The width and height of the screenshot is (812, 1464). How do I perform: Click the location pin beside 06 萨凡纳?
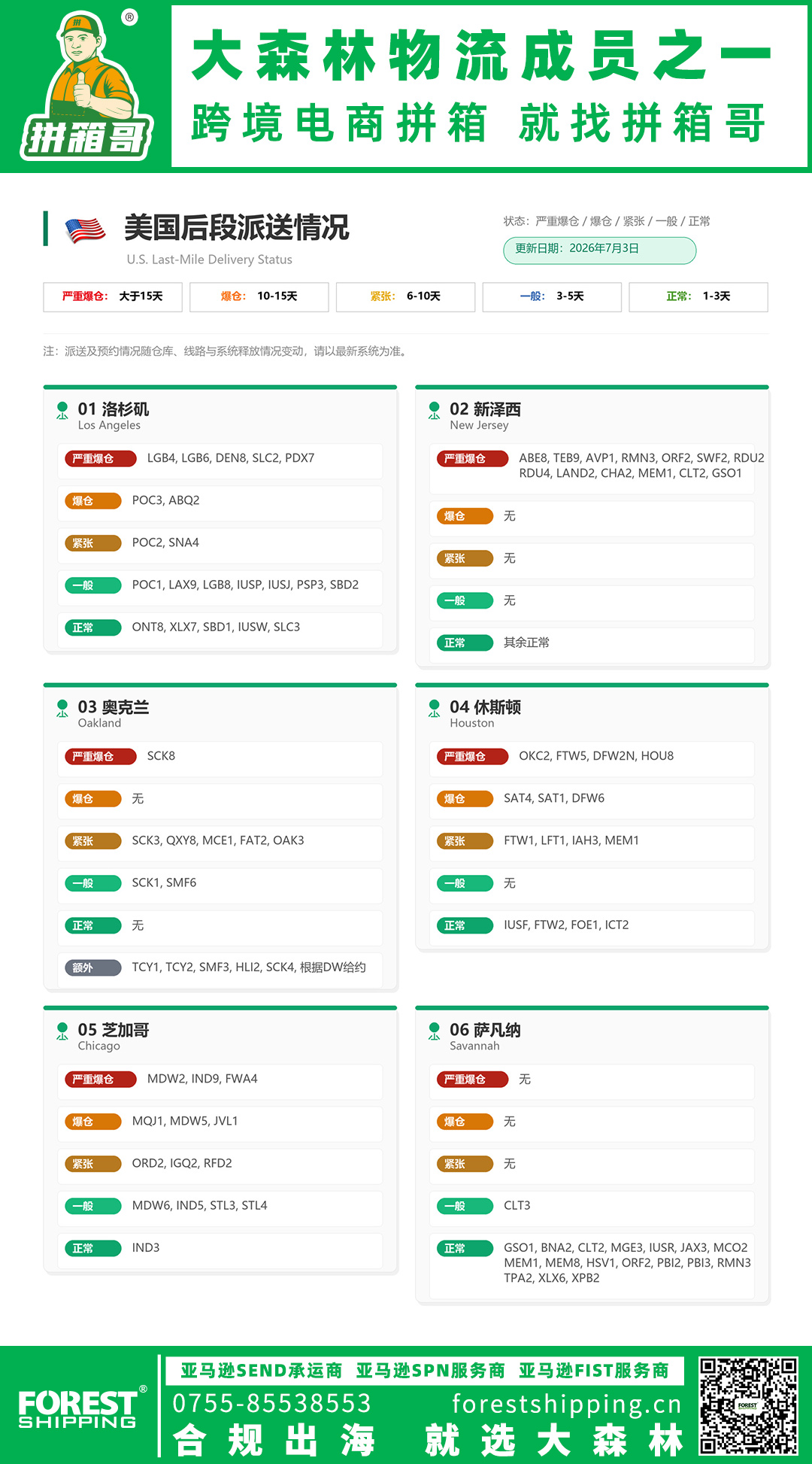[x=435, y=1031]
